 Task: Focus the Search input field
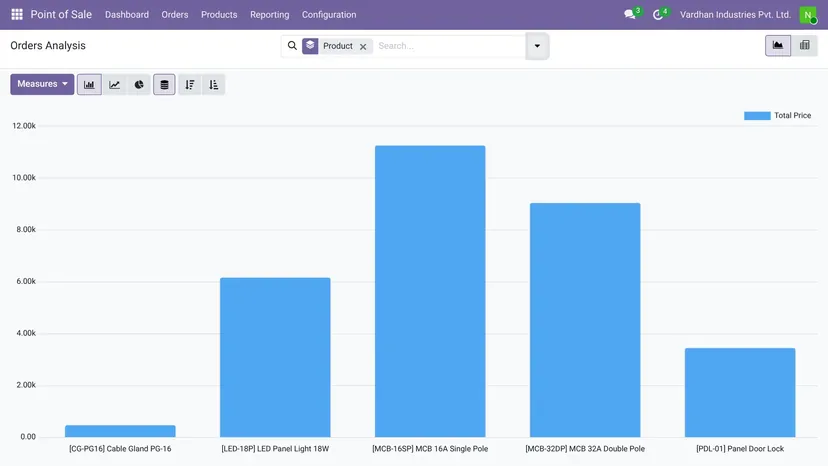pyautogui.click(x=450, y=46)
